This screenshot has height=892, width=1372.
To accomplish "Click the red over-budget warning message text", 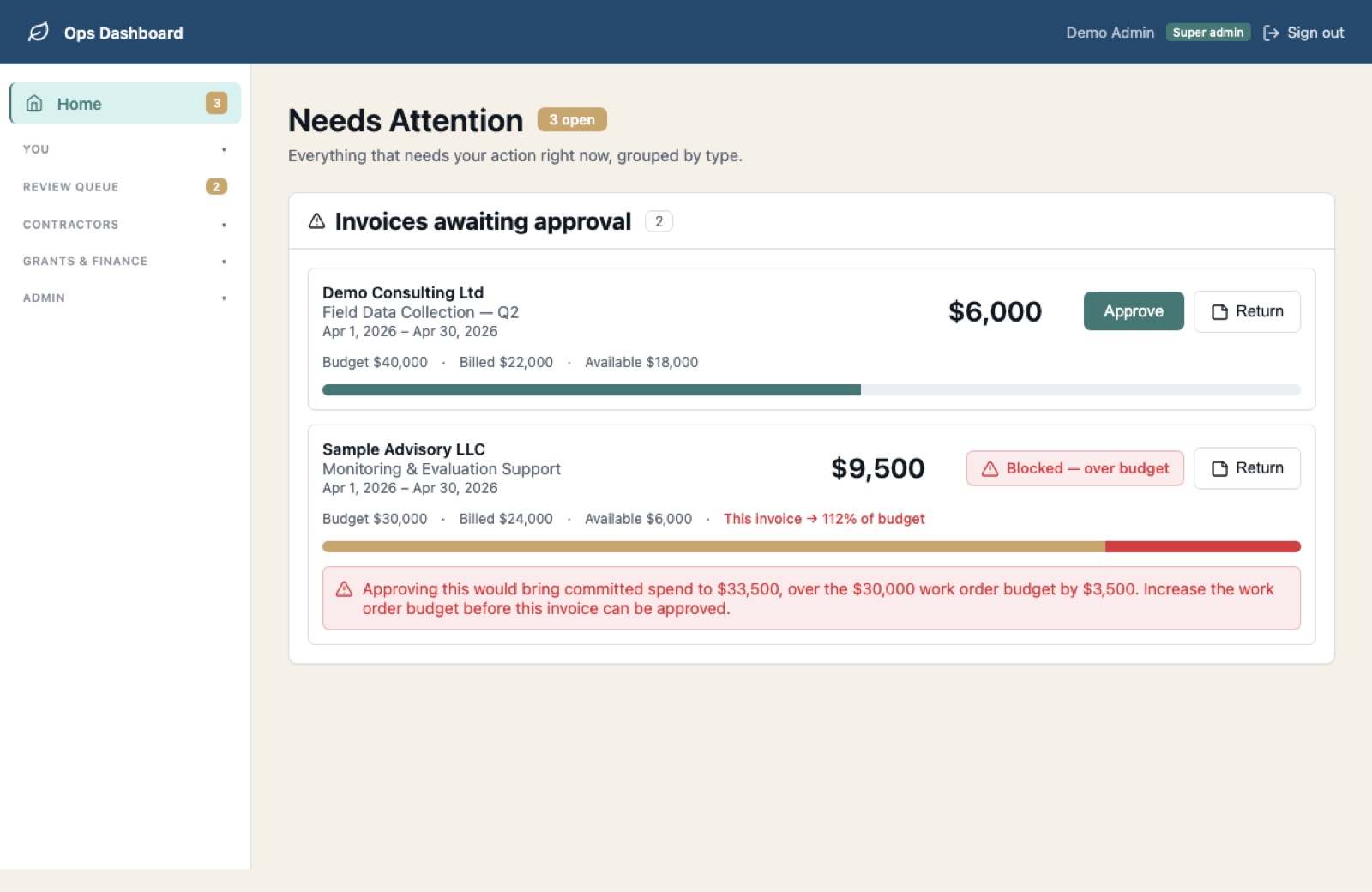I will 818,599.
